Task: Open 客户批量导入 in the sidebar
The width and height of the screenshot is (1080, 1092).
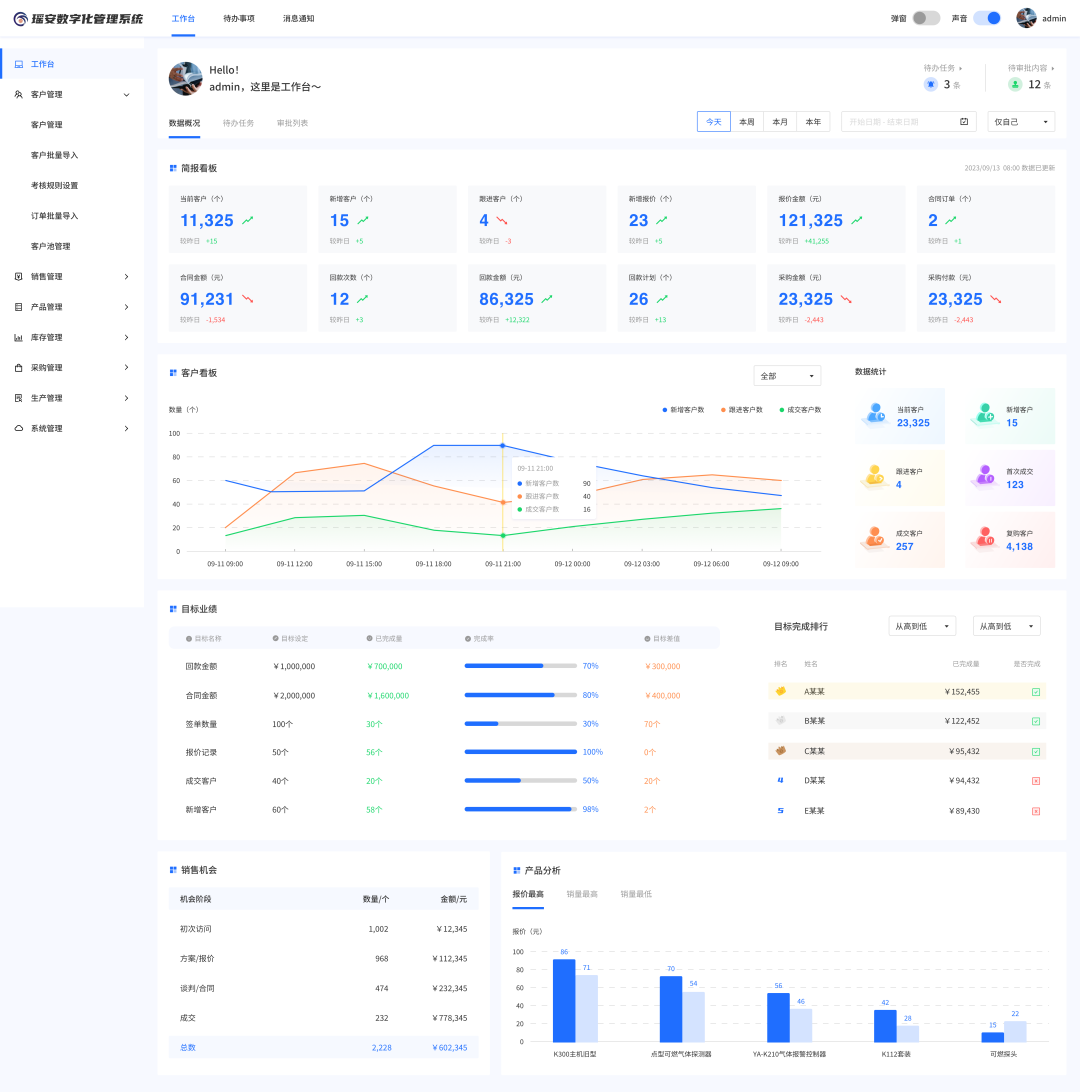Action: (54, 155)
